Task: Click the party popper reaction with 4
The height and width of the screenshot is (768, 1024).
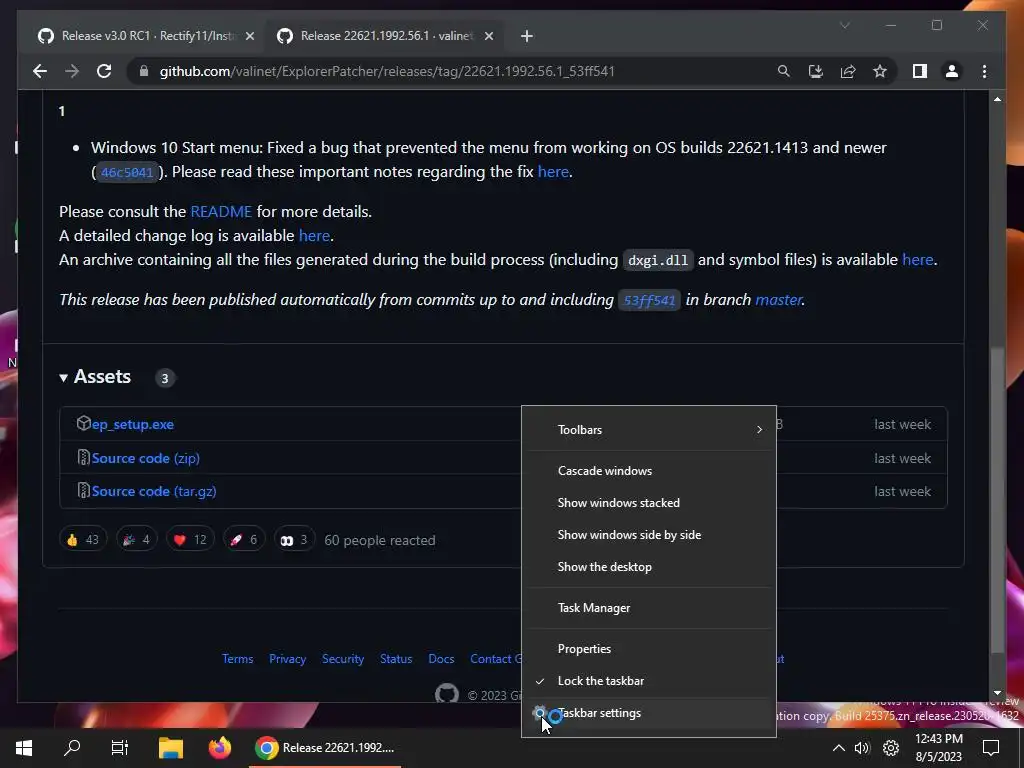Action: pos(136,539)
